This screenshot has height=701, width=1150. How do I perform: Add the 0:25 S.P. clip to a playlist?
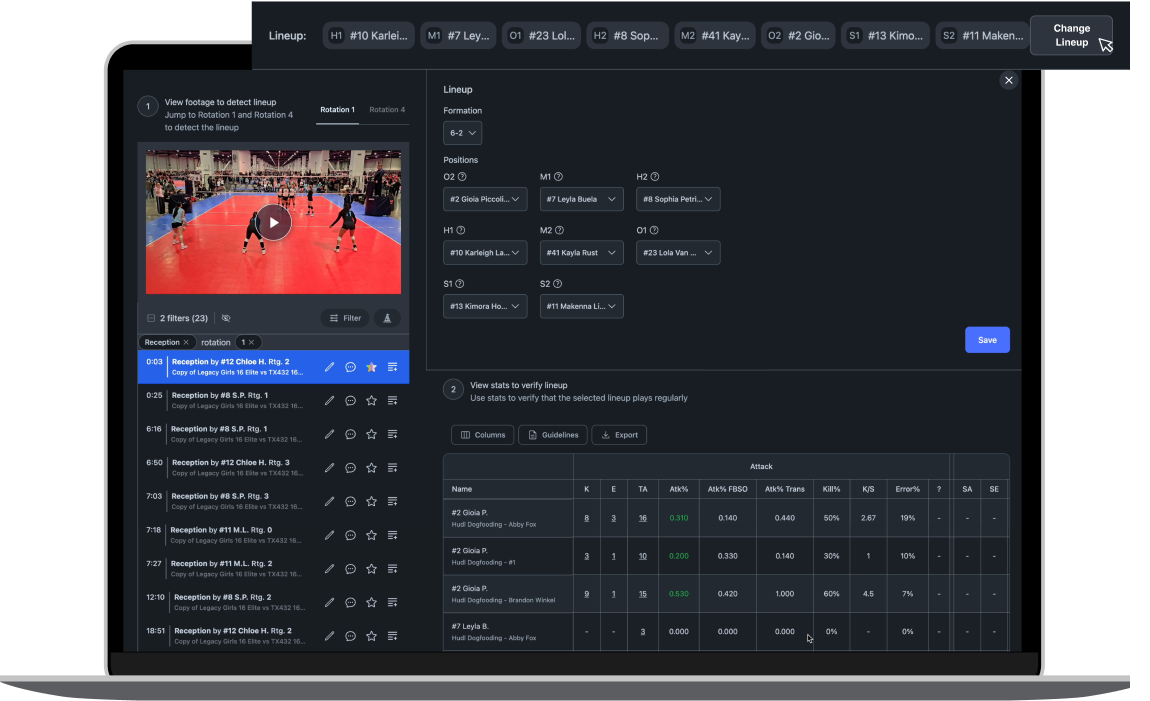(x=392, y=400)
